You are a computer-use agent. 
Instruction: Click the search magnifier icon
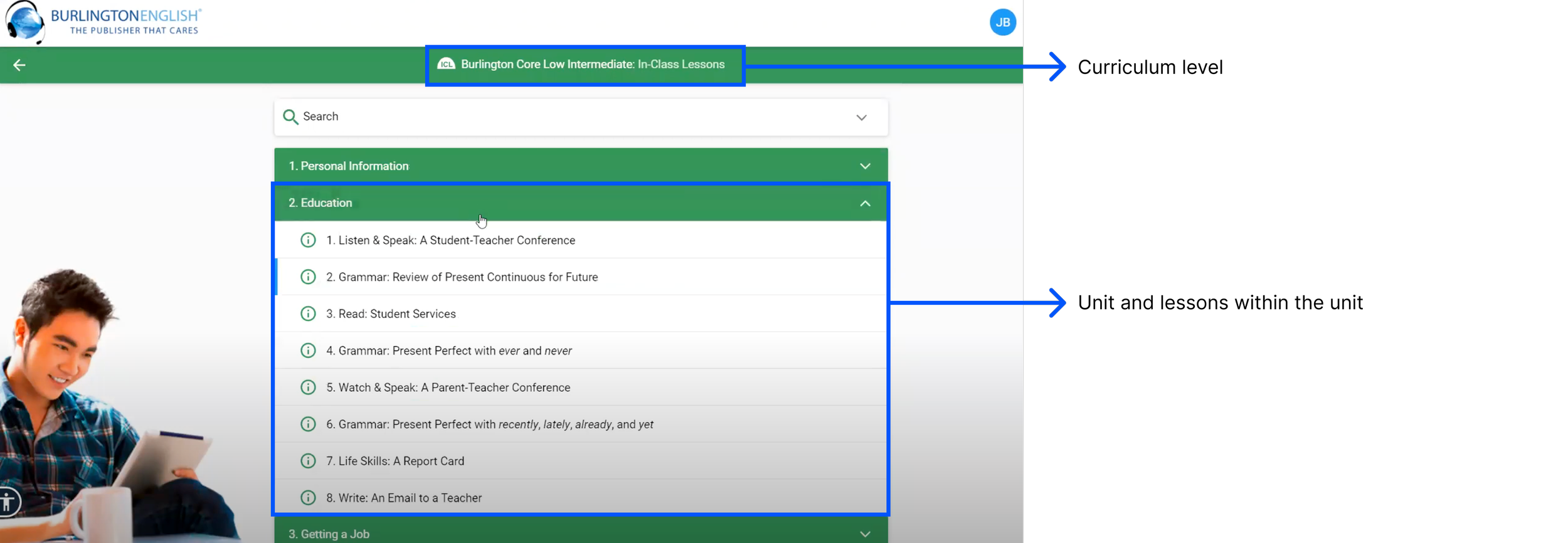click(x=290, y=117)
